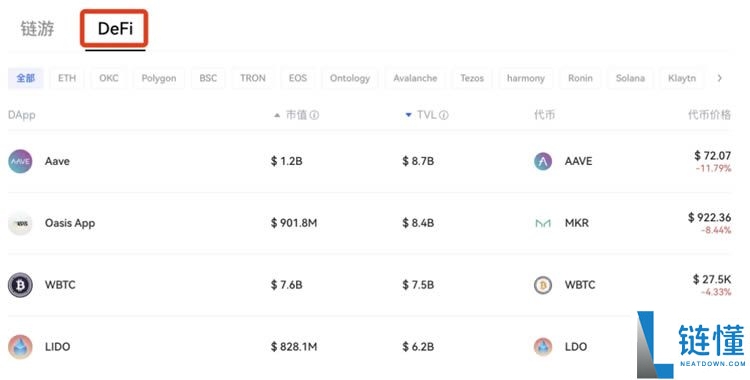Click the 代币价格 column header

(709, 115)
